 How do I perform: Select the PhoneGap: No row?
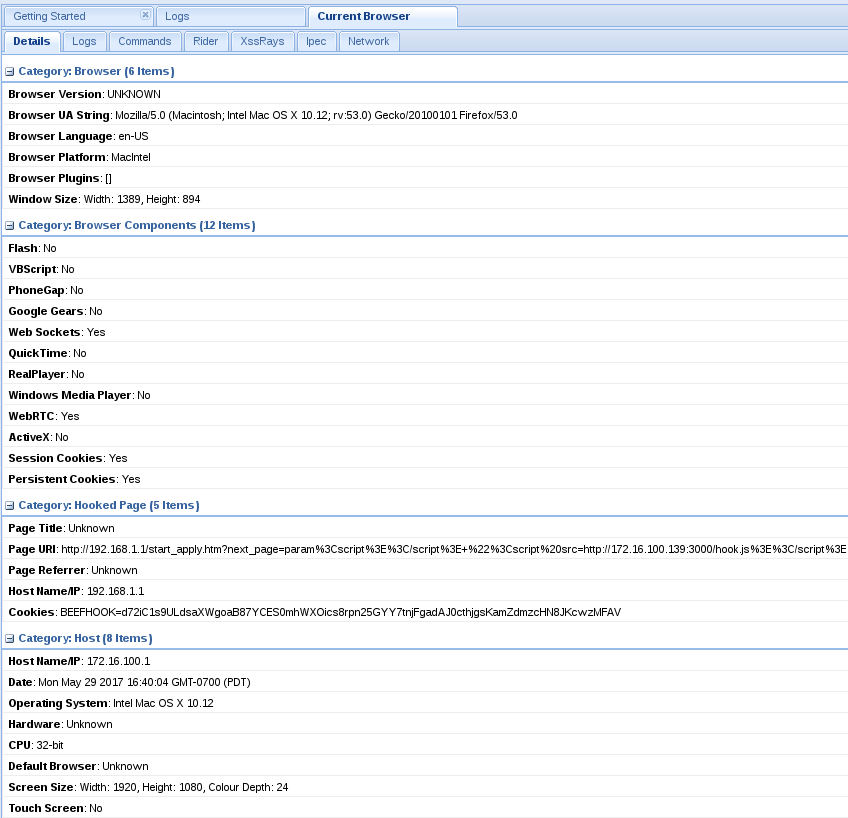425,290
